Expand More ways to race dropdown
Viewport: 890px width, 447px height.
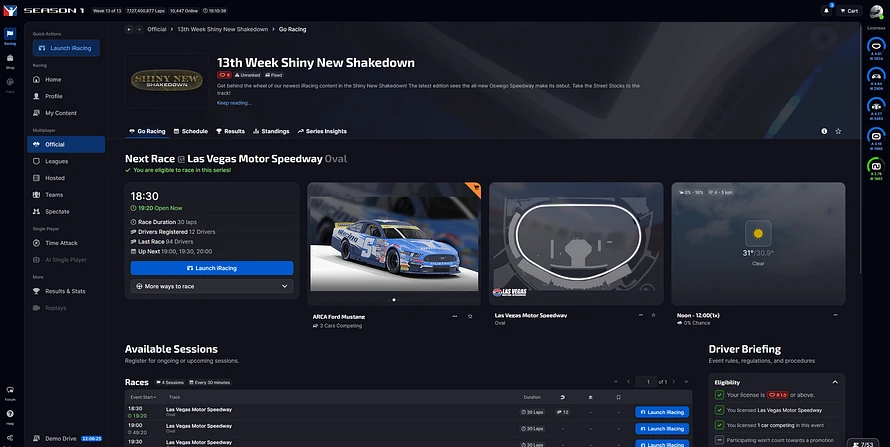pyautogui.click(x=212, y=286)
